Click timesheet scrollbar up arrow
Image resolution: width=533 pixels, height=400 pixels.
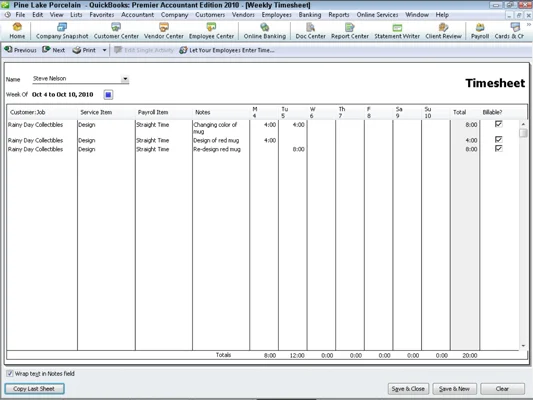pos(523,124)
